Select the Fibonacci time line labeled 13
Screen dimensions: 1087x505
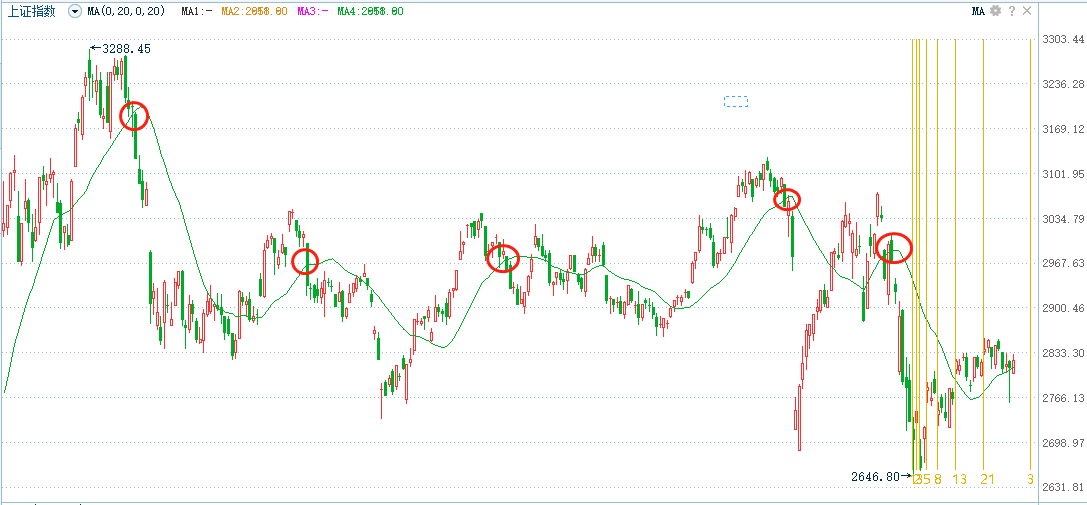click(x=955, y=257)
